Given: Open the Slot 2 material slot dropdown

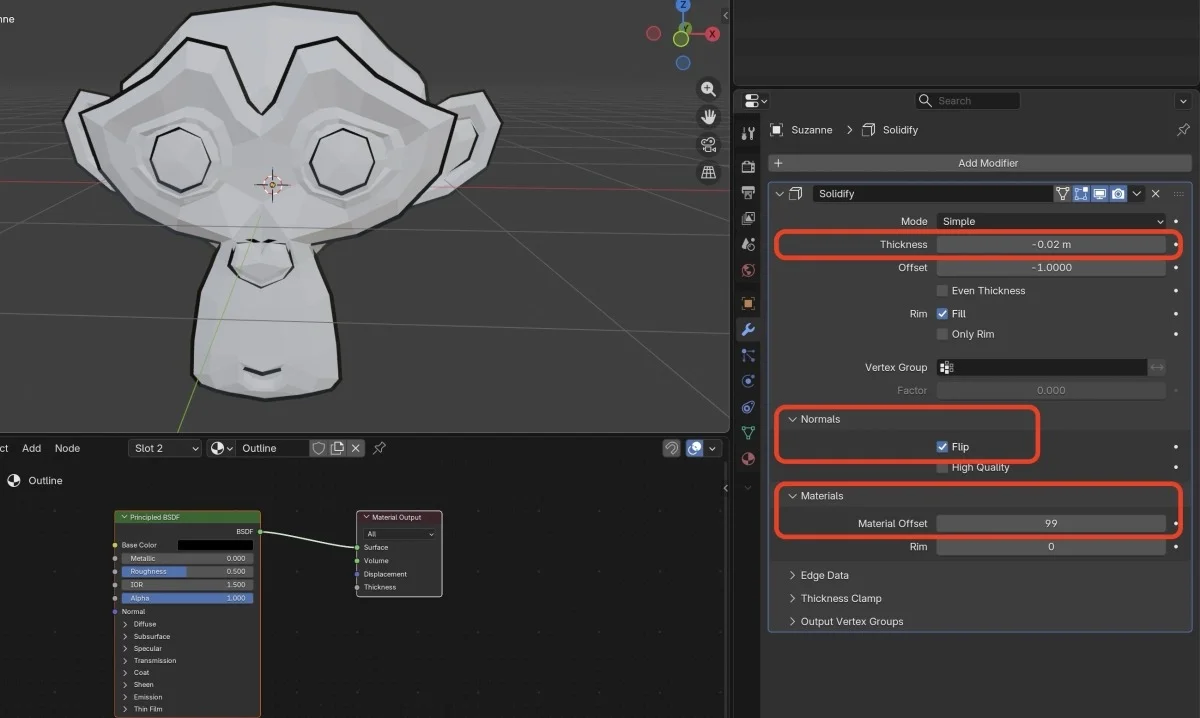Looking at the screenshot, I should pyautogui.click(x=165, y=448).
